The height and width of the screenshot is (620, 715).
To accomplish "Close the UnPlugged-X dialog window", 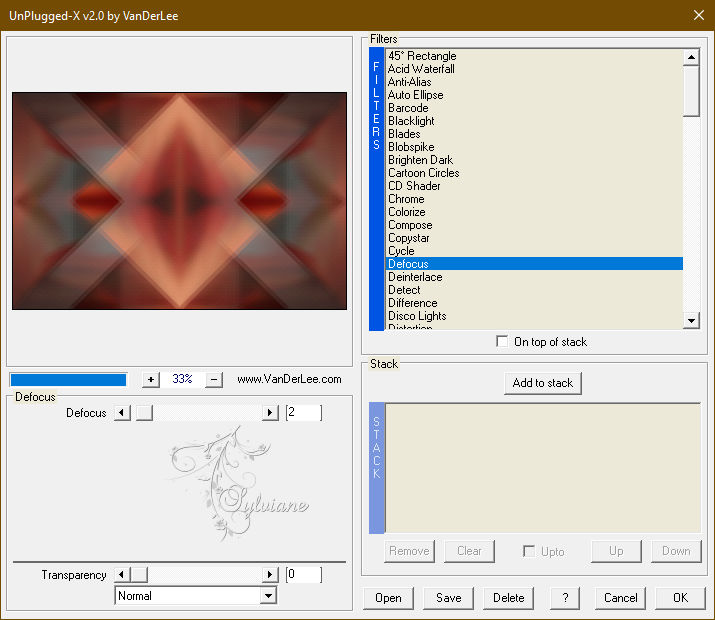I will tap(699, 15).
